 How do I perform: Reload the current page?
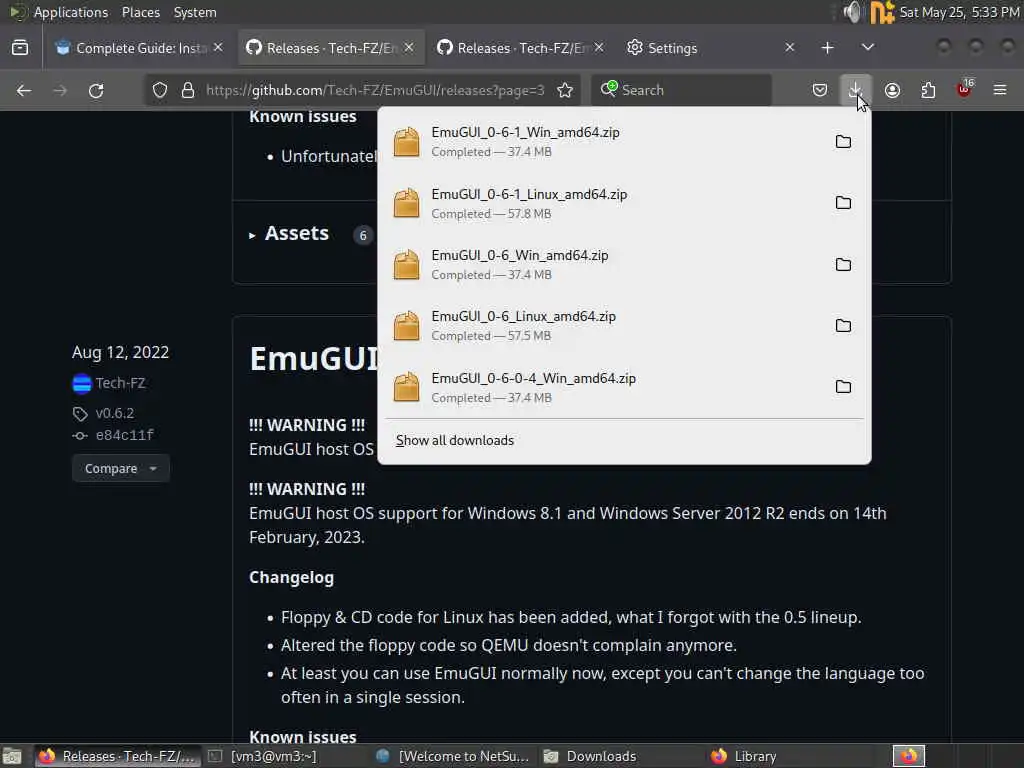[96, 90]
